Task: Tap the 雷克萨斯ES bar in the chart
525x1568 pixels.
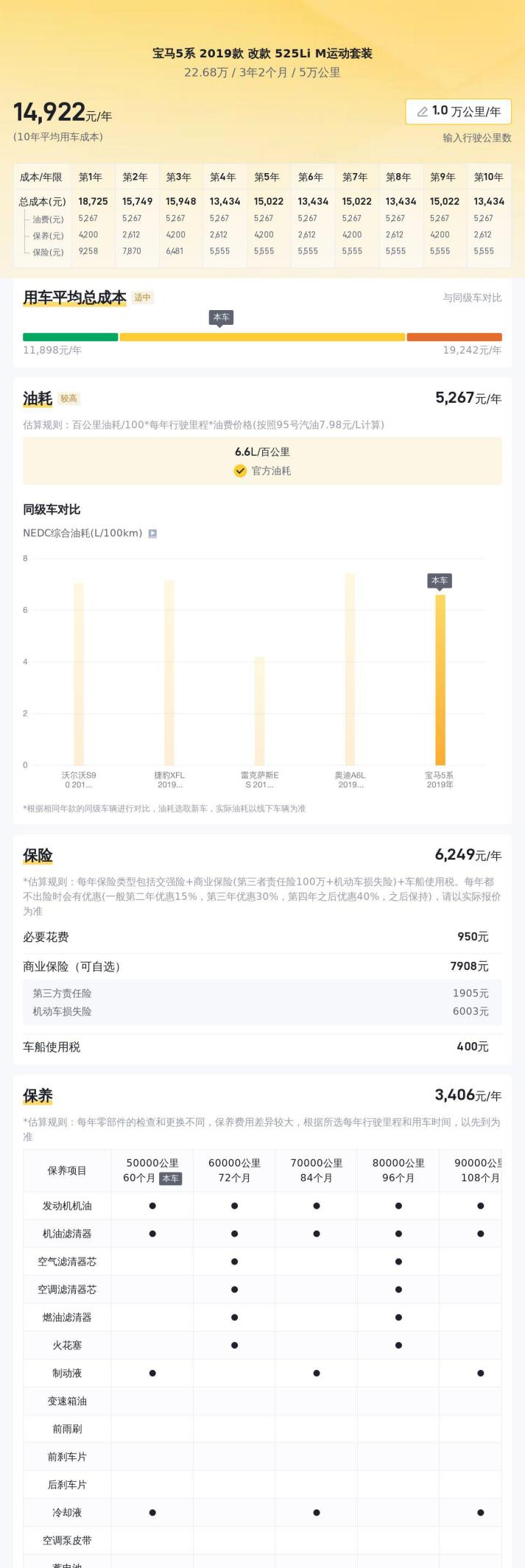Action: coord(259,711)
